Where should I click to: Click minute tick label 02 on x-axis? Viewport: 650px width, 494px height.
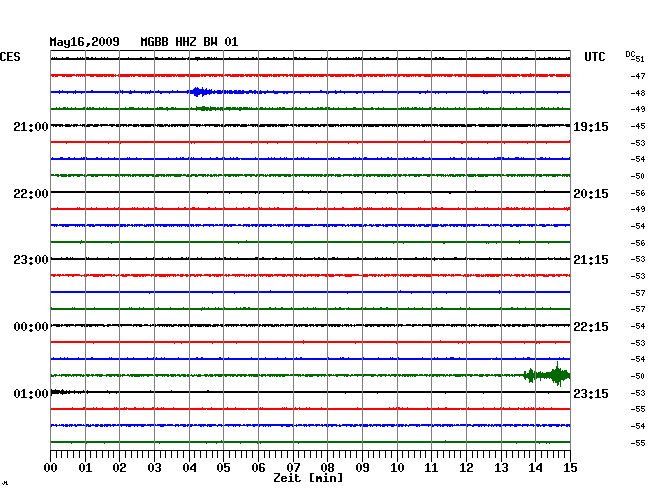click(119, 467)
